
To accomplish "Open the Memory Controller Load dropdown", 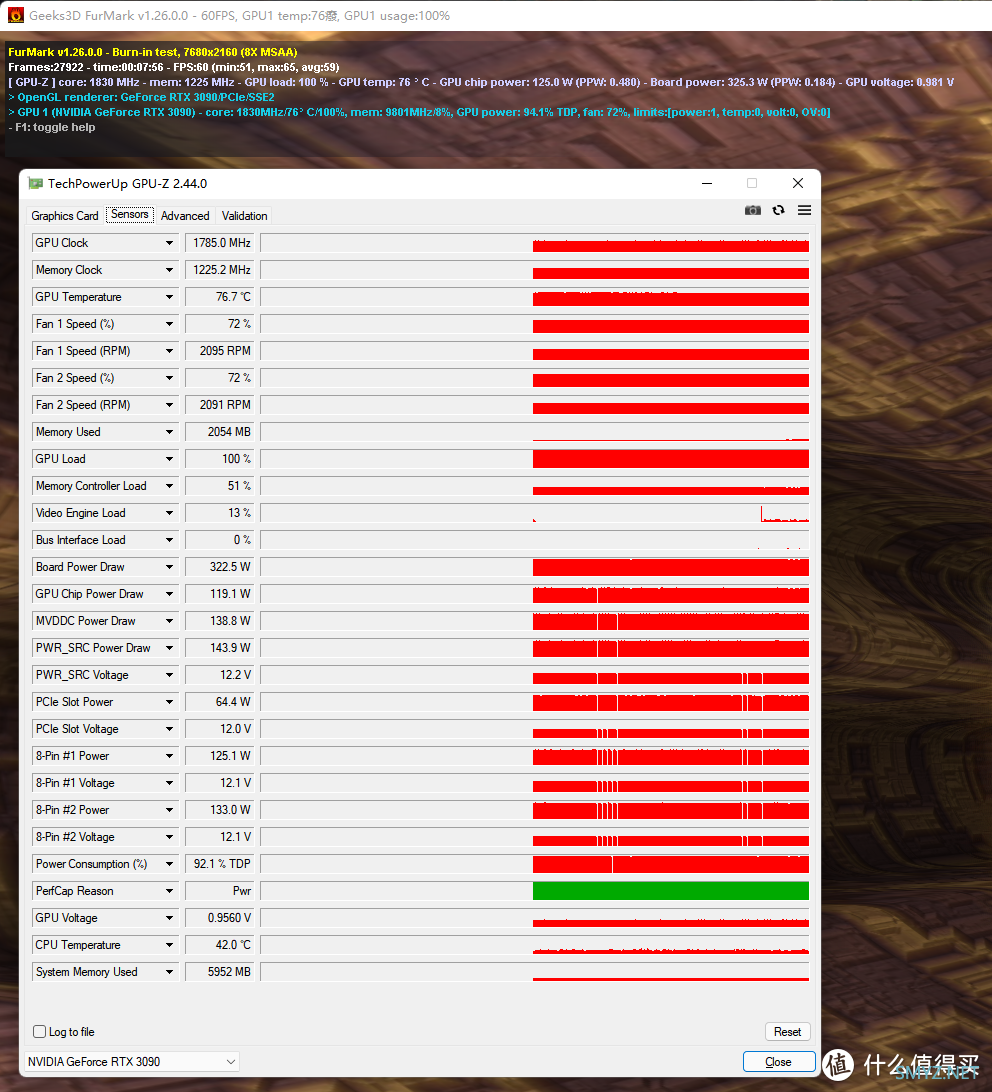I will pos(169,486).
